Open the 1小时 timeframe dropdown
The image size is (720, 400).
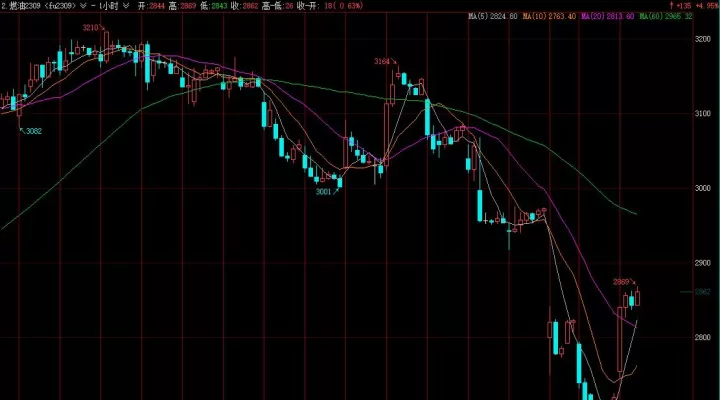tap(126, 6)
